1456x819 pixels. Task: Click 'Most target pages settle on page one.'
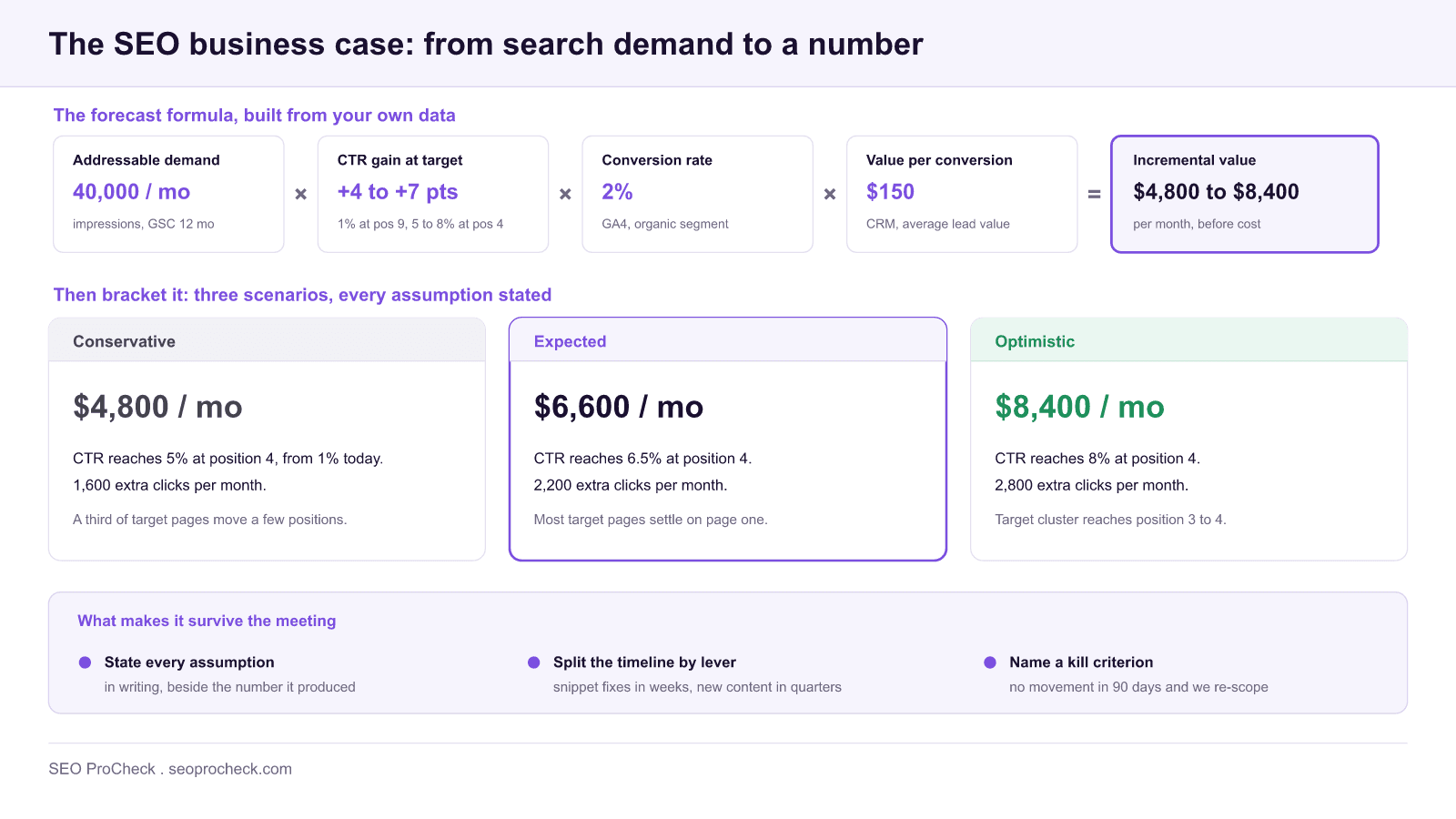click(x=651, y=520)
